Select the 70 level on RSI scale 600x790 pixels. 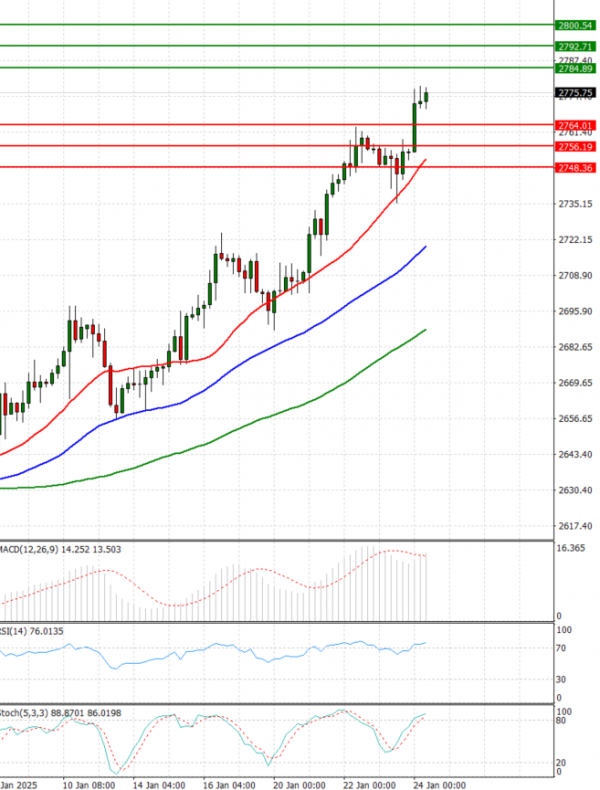point(561,648)
